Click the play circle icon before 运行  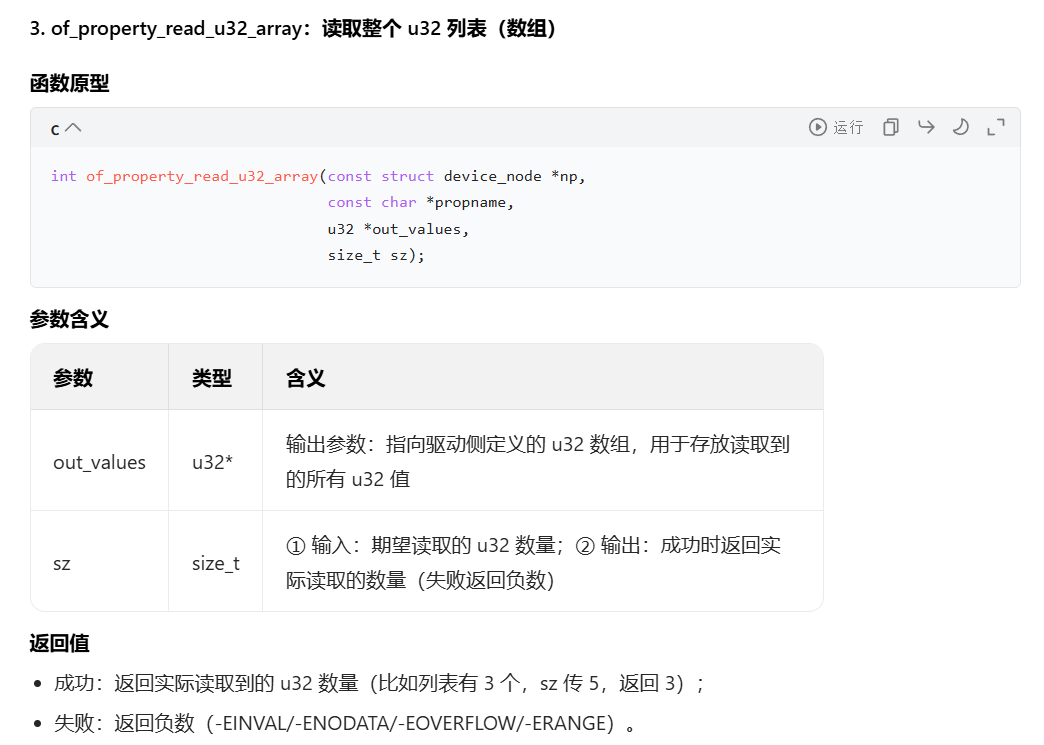tap(816, 127)
